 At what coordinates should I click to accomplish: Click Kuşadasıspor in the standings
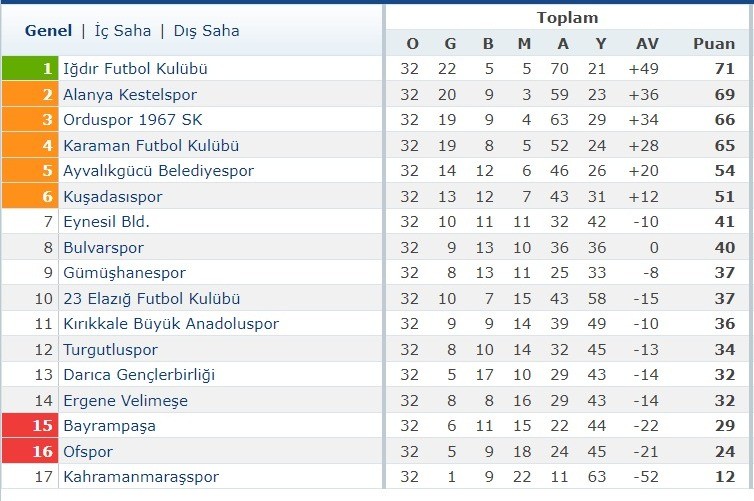[113, 197]
